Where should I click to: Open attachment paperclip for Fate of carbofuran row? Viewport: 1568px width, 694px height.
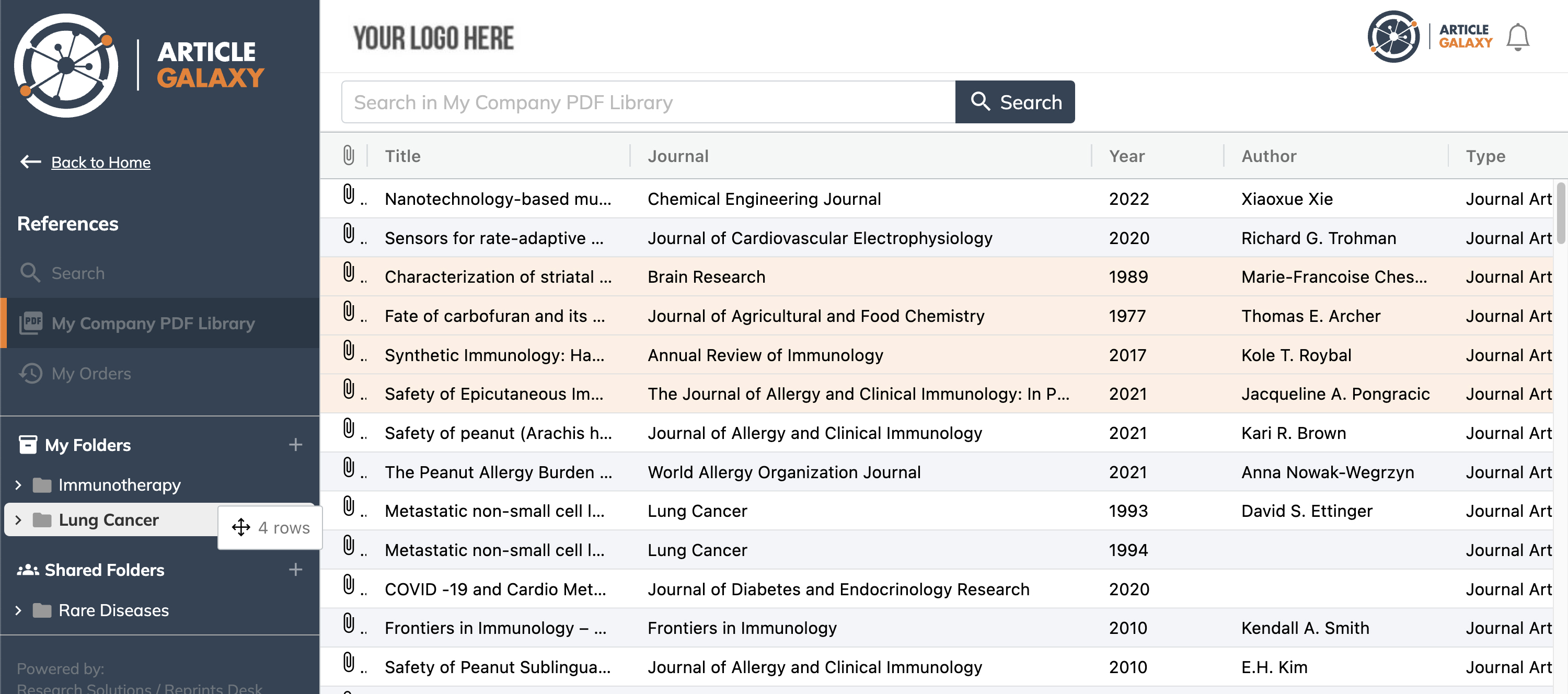(348, 311)
